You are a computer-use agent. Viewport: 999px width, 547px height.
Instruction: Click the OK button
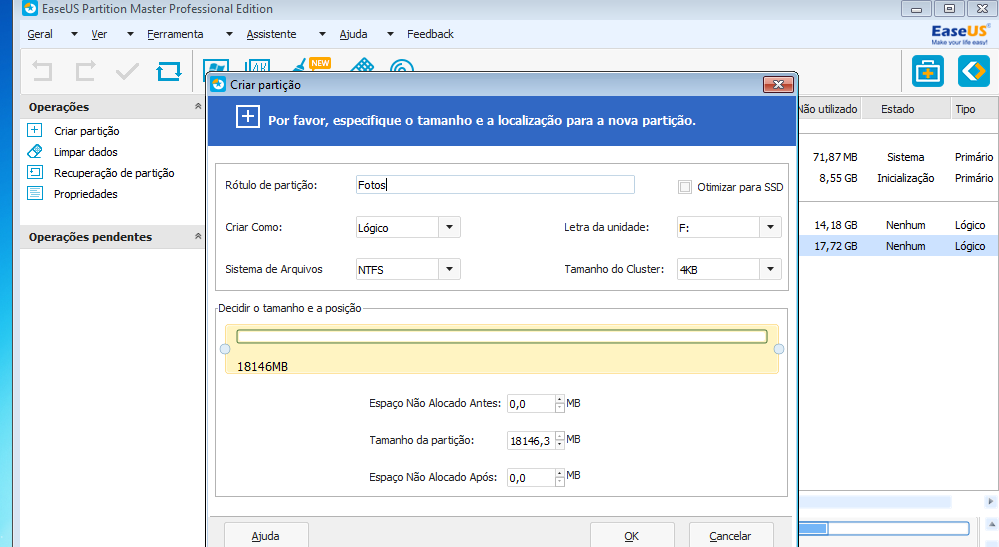632,536
